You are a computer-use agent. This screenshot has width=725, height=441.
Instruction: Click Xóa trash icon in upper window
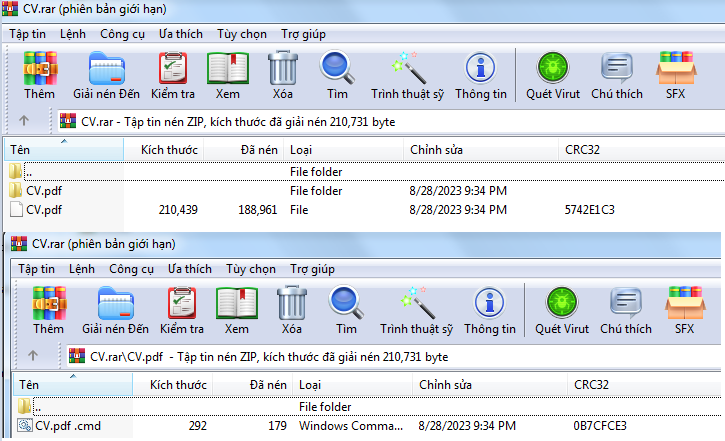283,68
